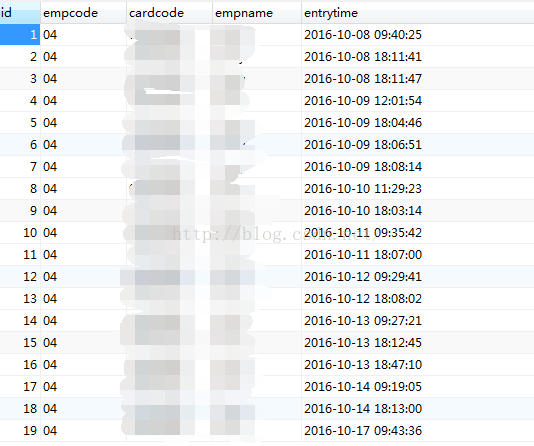Click id cell 18

20,409
